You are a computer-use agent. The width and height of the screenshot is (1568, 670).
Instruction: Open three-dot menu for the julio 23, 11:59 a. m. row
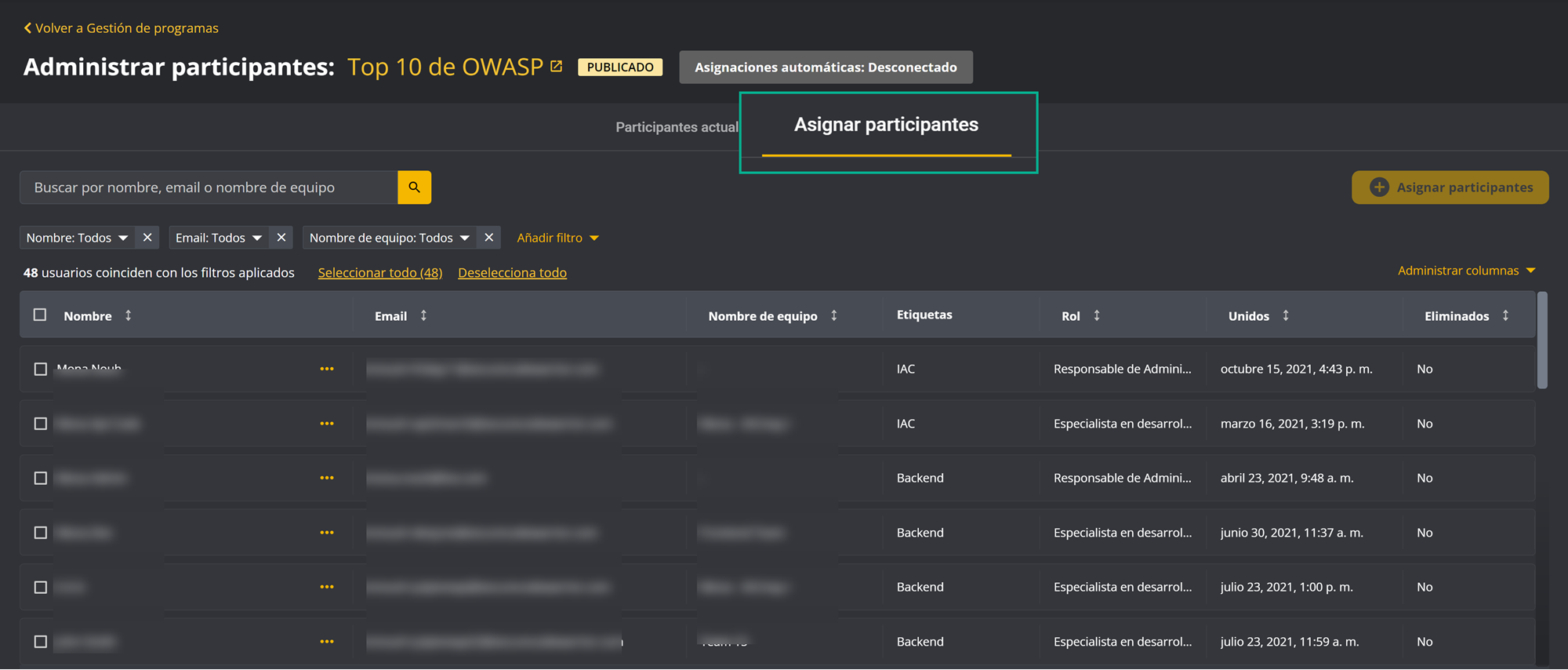(327, 642)
